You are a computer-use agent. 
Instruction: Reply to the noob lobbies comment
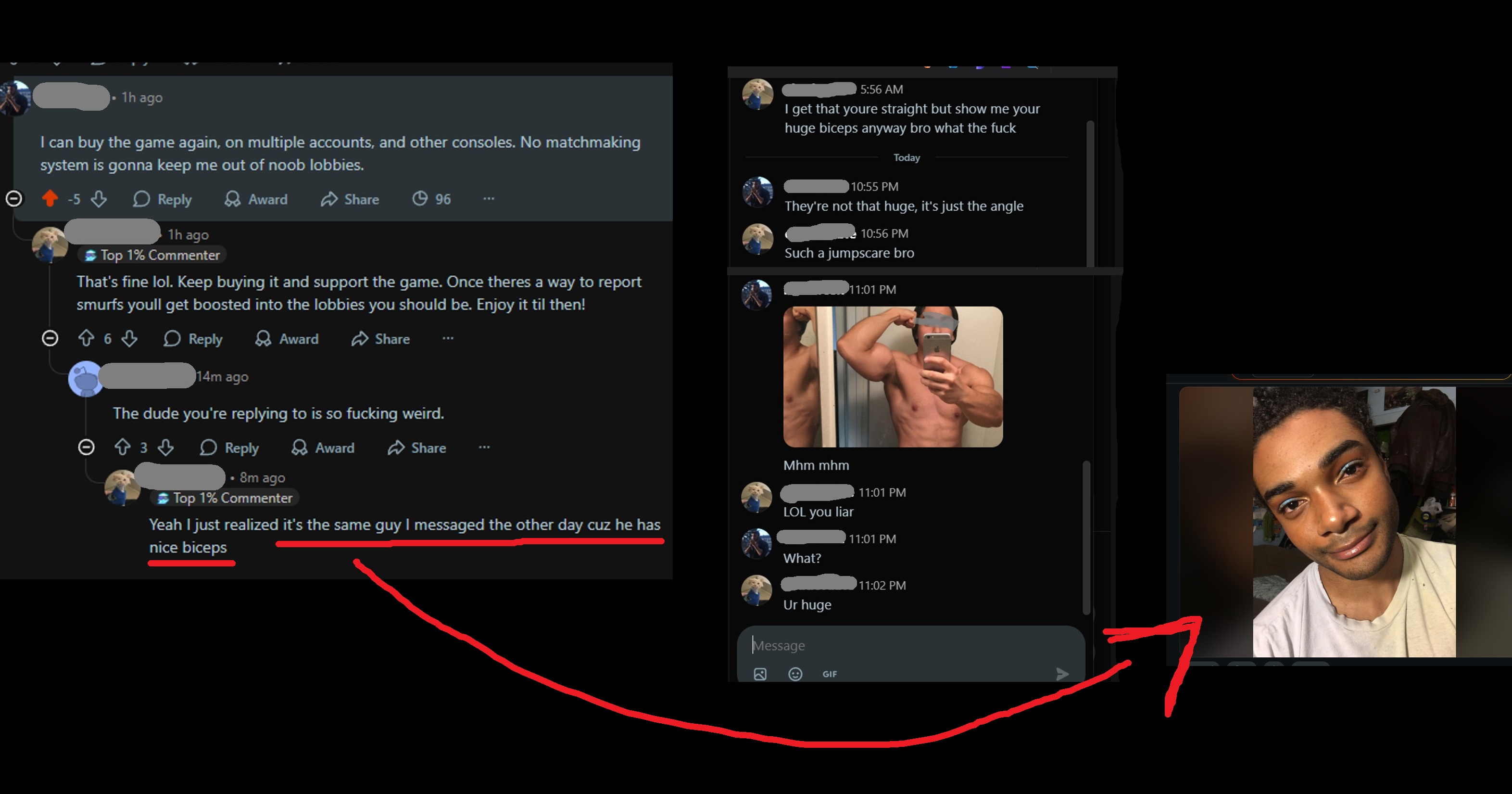tap(163, 199)
